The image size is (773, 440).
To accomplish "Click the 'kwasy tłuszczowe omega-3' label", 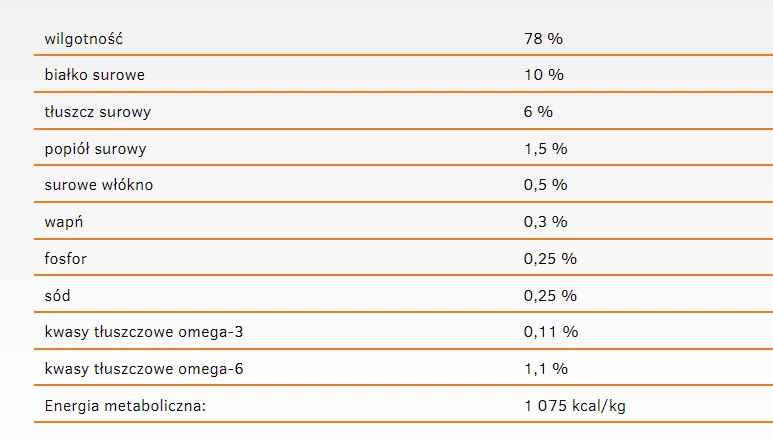I will (x=144, y=332).
